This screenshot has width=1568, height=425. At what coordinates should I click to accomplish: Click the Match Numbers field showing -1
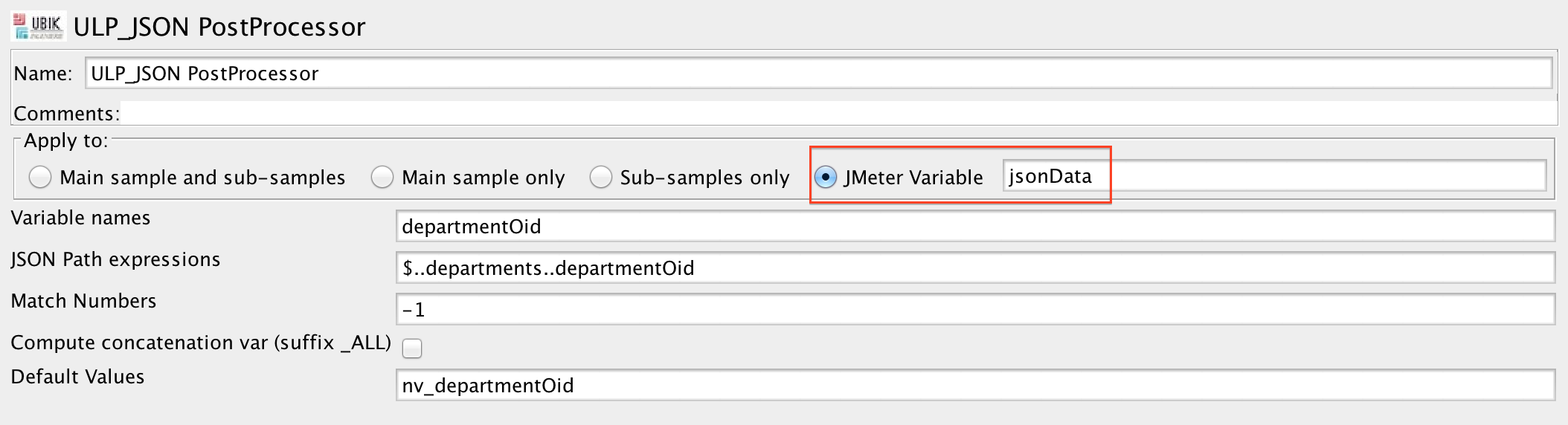974,310
